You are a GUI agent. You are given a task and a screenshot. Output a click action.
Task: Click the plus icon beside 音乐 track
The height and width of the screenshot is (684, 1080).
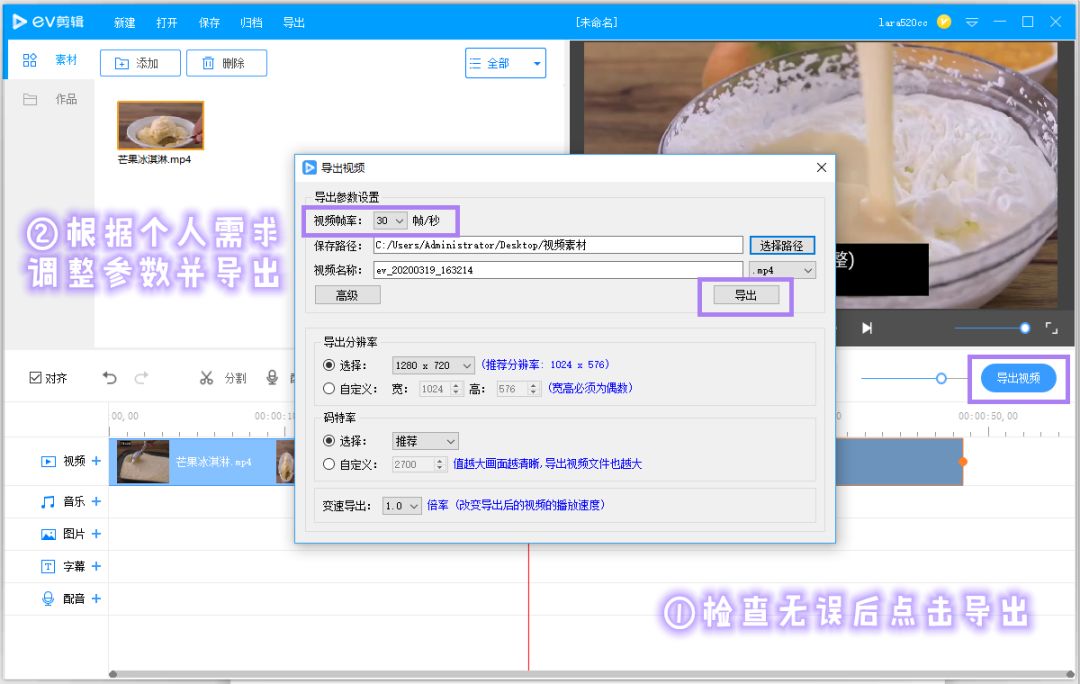[x=97, y=502]
